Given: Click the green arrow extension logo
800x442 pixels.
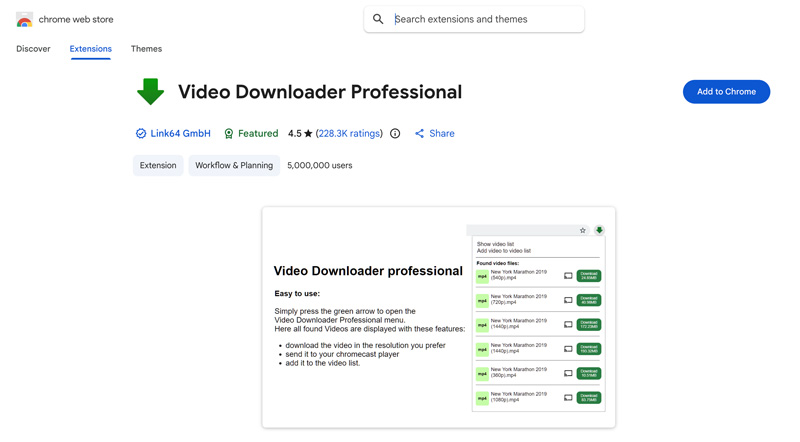Looking at the screenshot, I should click(151, 92).
